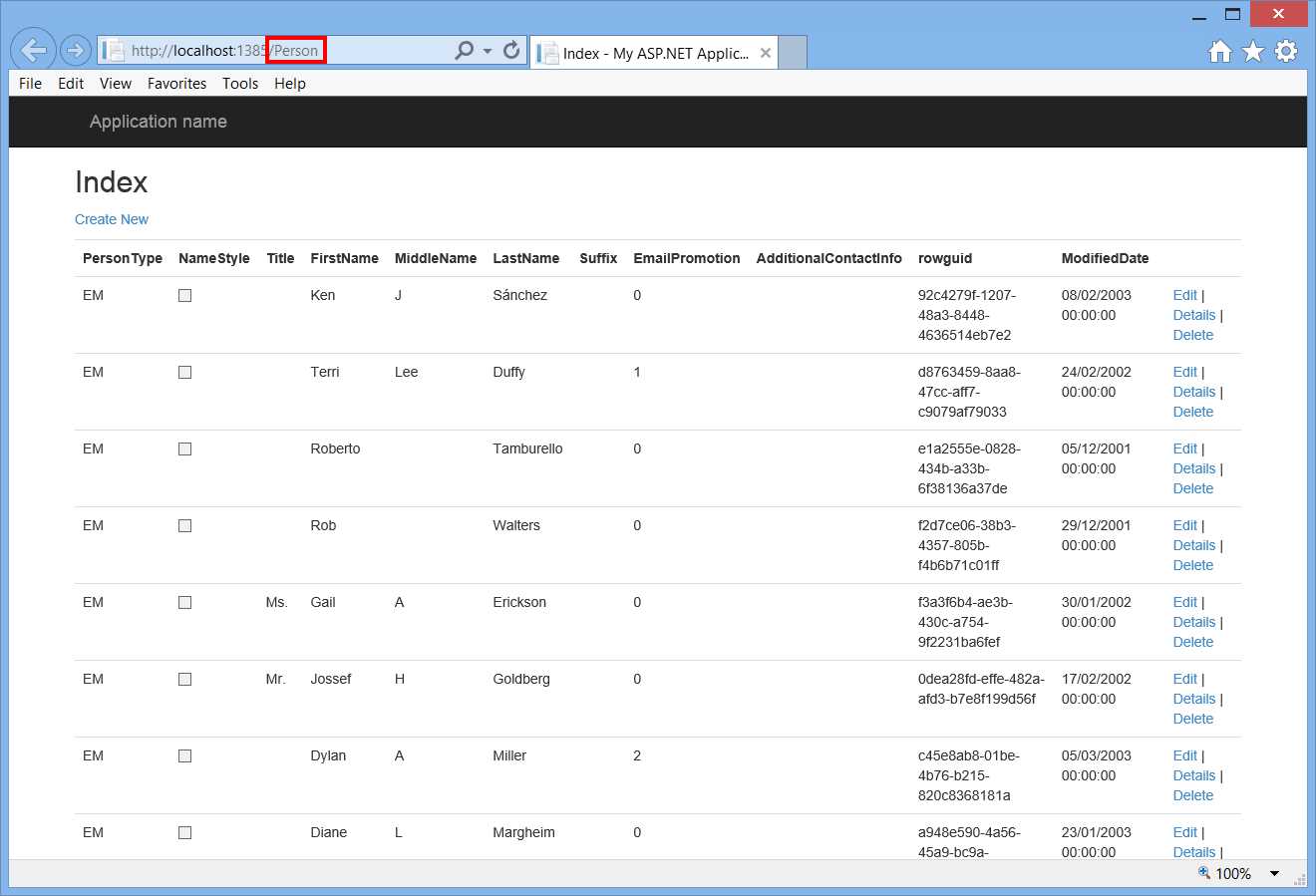Click Delete for Dylan Miller
The image size is (1316, 896).
[1193, 795]
